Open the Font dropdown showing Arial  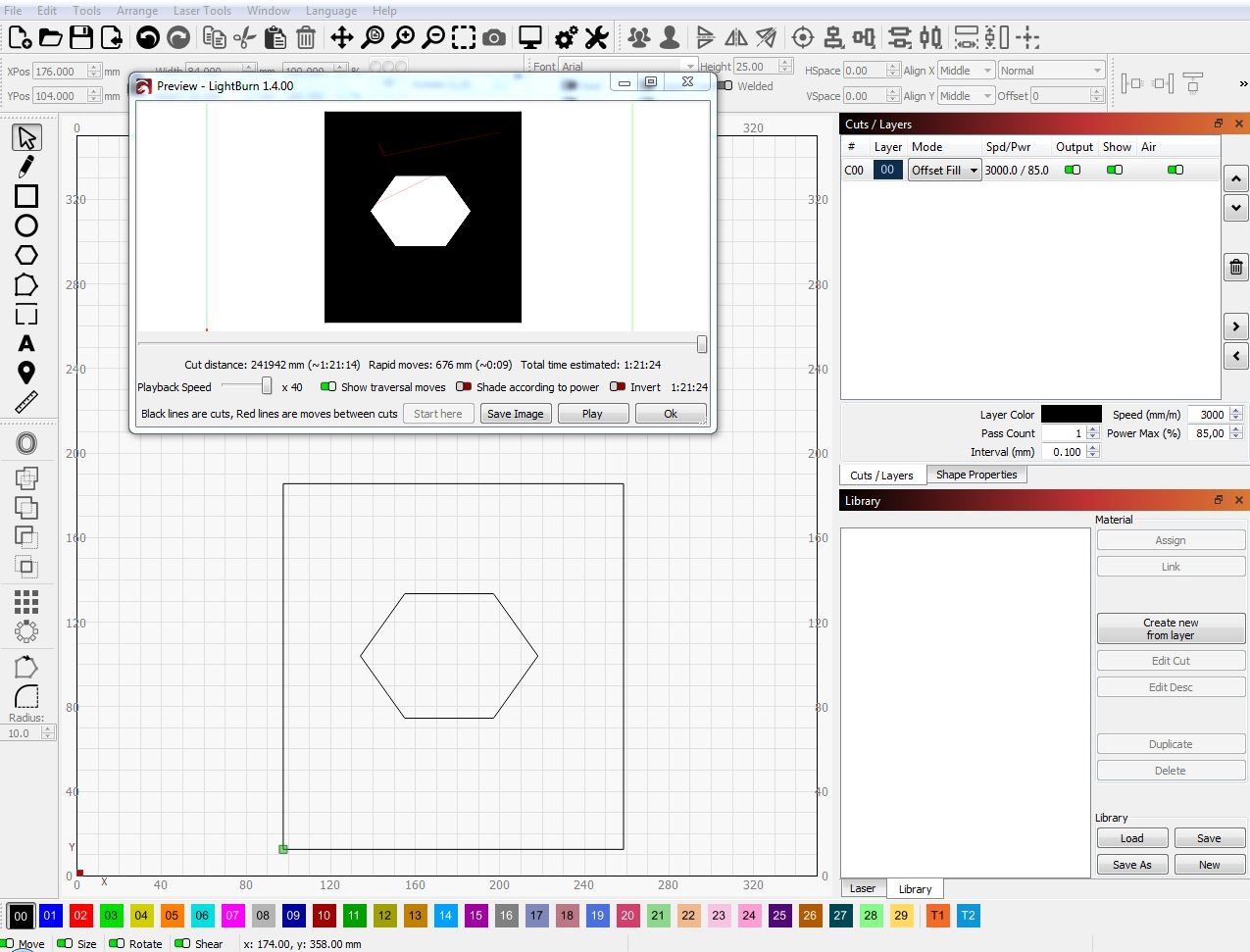click(627, 66)
